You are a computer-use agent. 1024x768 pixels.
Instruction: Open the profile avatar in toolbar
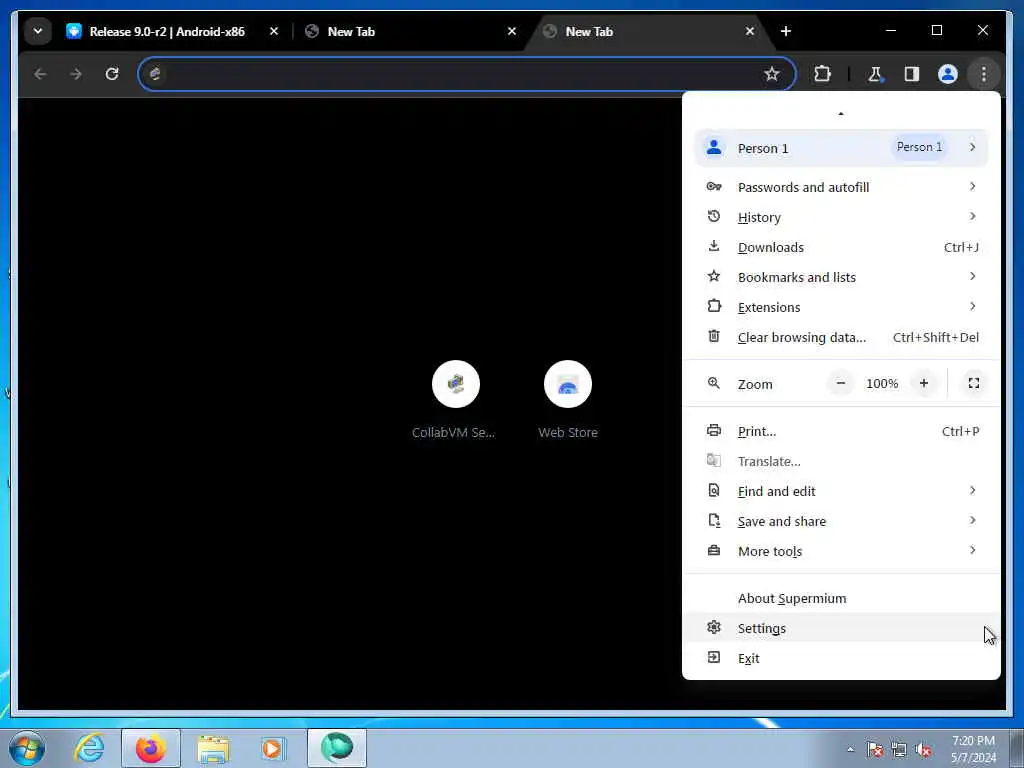click(948, 74)
